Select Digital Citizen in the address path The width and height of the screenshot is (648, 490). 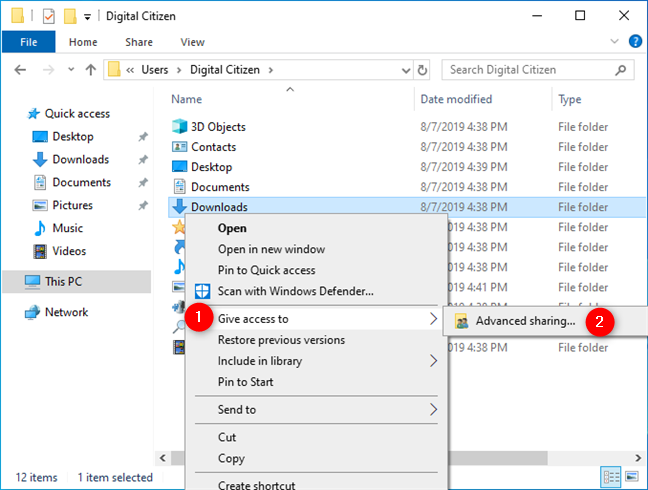click(225, 70)
